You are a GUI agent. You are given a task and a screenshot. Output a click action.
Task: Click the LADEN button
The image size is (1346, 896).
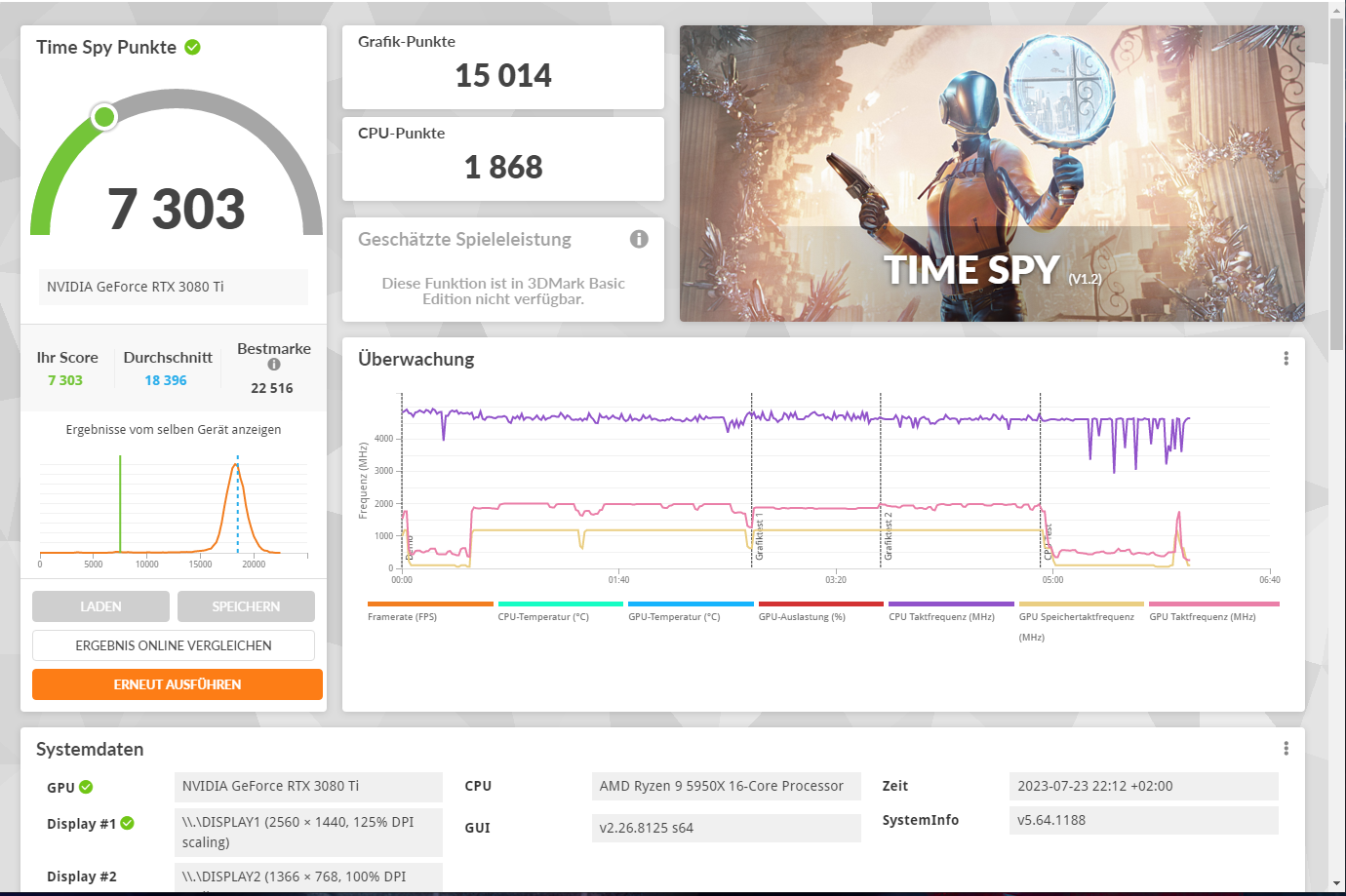coord(100,606)
